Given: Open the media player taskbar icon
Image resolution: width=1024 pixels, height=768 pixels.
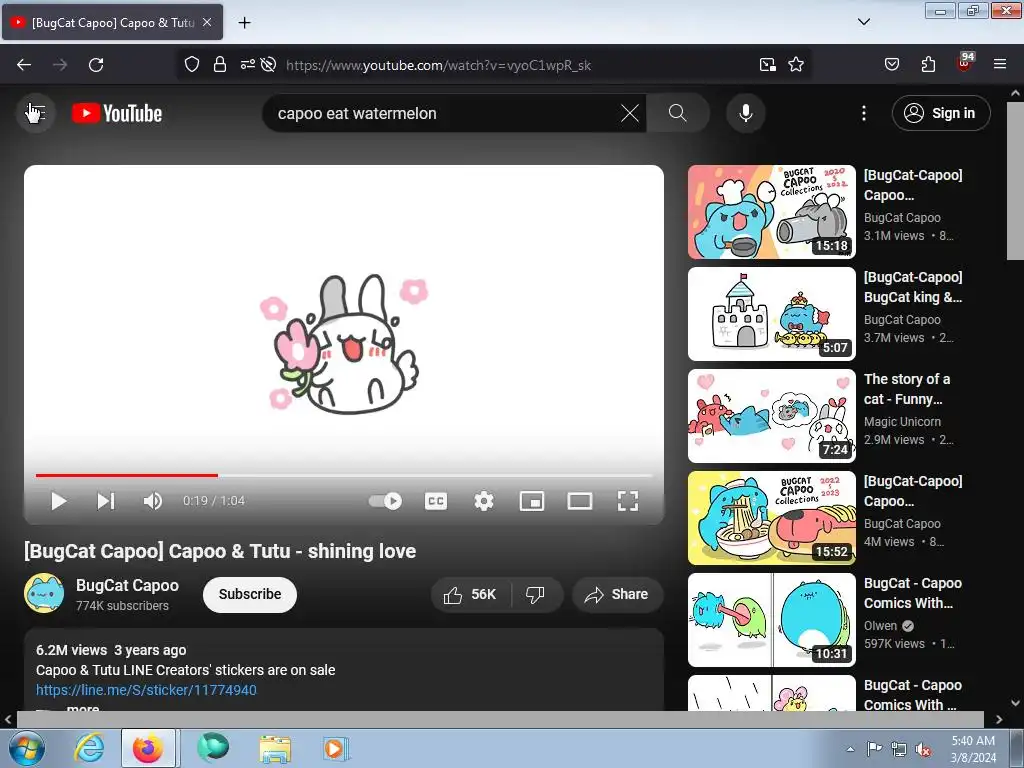Looking at the screenshot, I should pyautogui.click(x=334, y=748).
